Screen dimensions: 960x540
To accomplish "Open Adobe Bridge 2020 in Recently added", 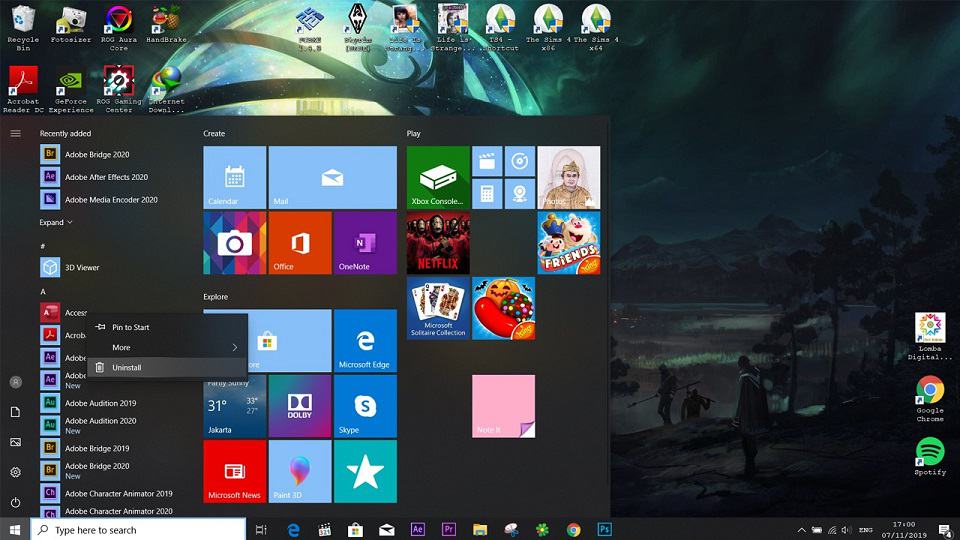I will (x=114, y=154).
